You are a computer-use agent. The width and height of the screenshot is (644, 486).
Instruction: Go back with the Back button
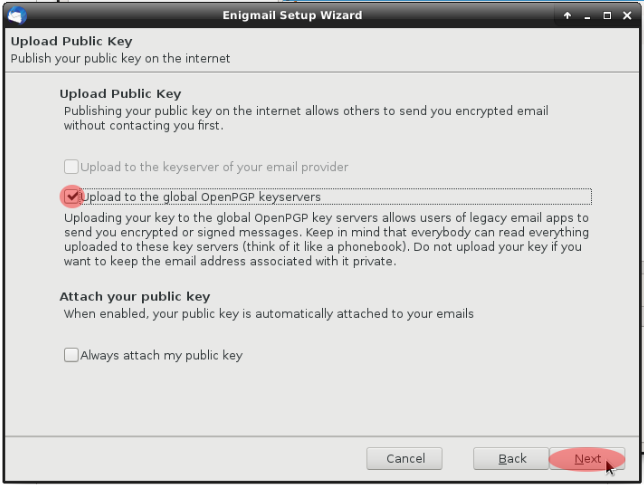(x=512, y=459)
